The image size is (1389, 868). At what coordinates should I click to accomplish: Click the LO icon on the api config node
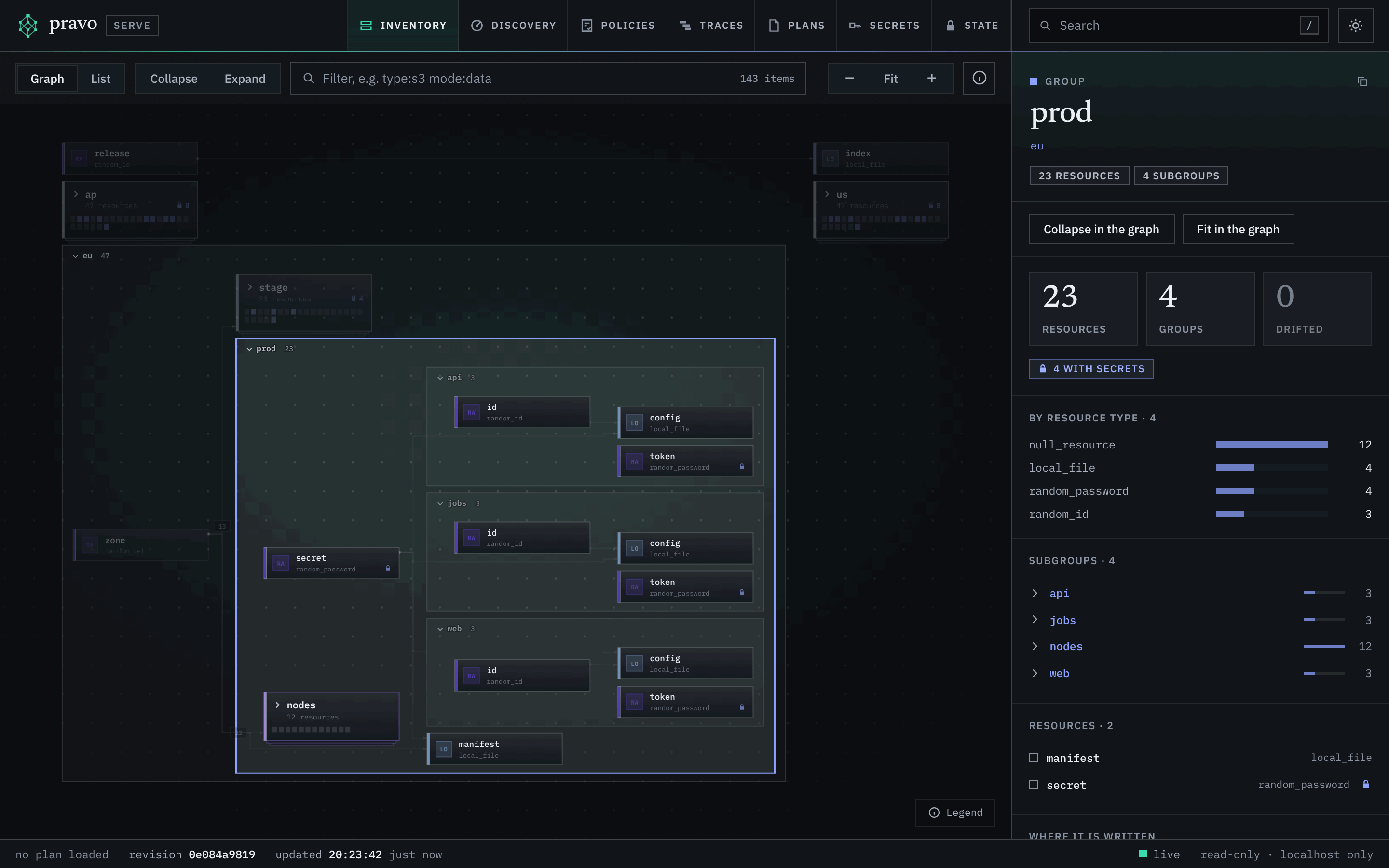coord(634,423)
